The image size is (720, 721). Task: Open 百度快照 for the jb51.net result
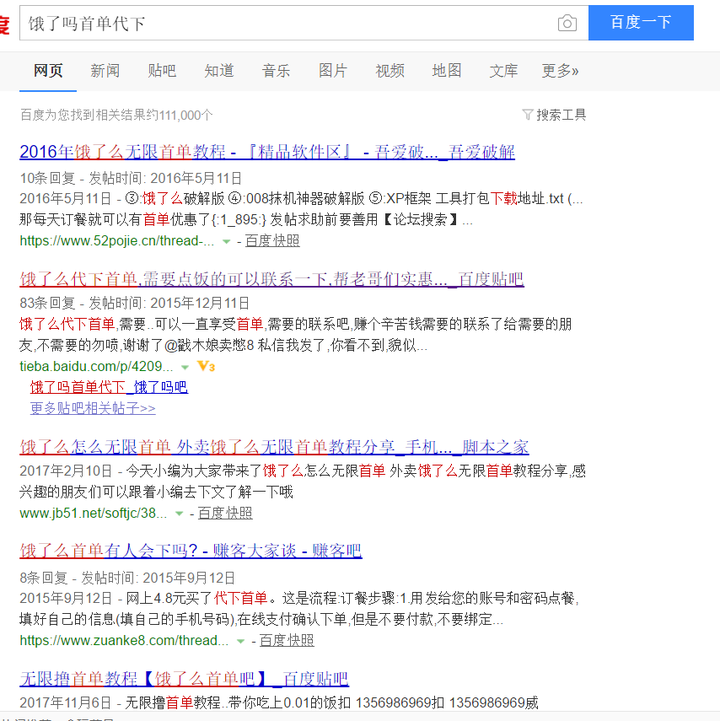[225, 513]
